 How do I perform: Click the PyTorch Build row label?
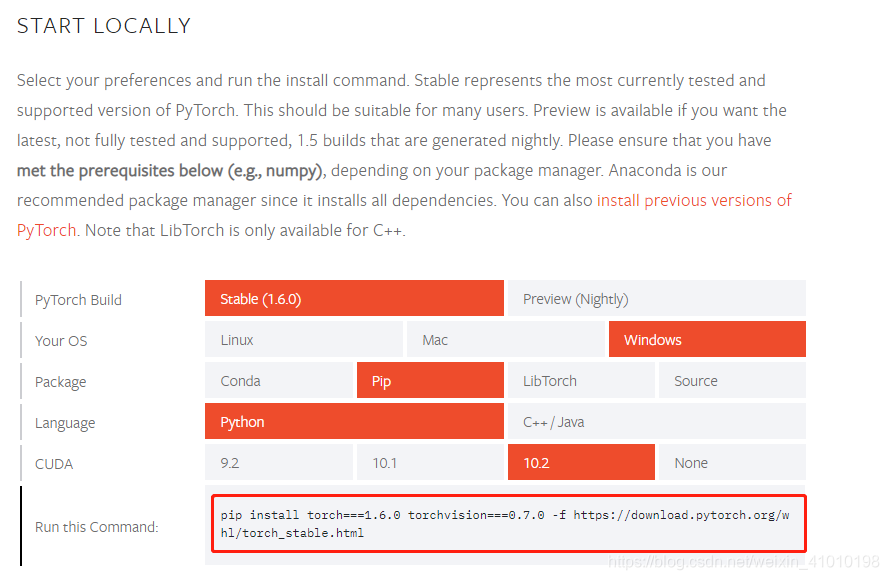pyautogui.click(x=78, y=299)
